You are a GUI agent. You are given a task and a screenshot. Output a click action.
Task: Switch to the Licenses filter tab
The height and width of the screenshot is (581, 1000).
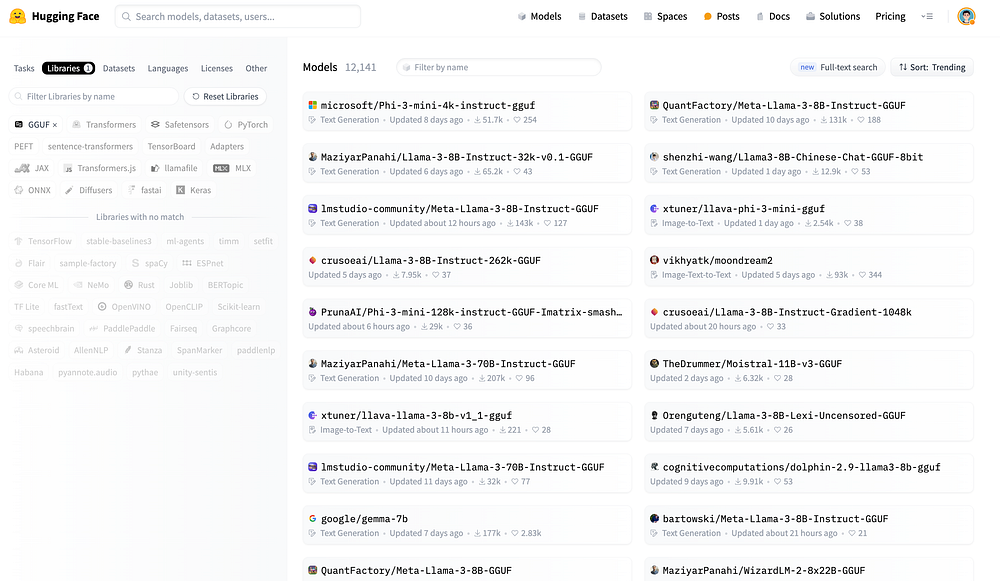(x=217, y=68)
